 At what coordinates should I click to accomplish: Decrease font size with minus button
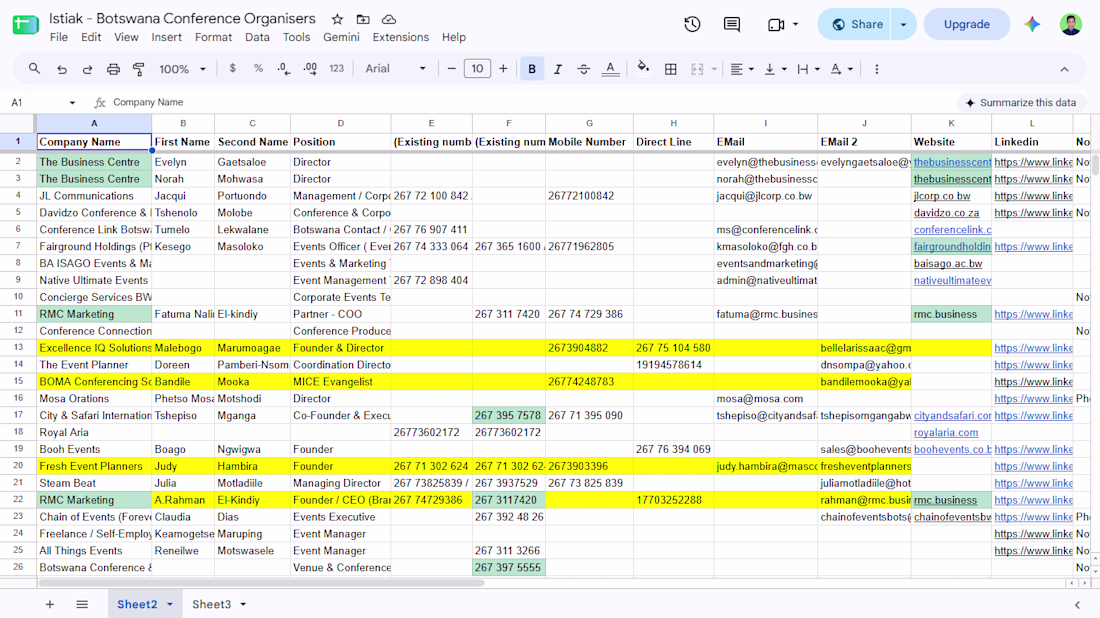[451, 69]
